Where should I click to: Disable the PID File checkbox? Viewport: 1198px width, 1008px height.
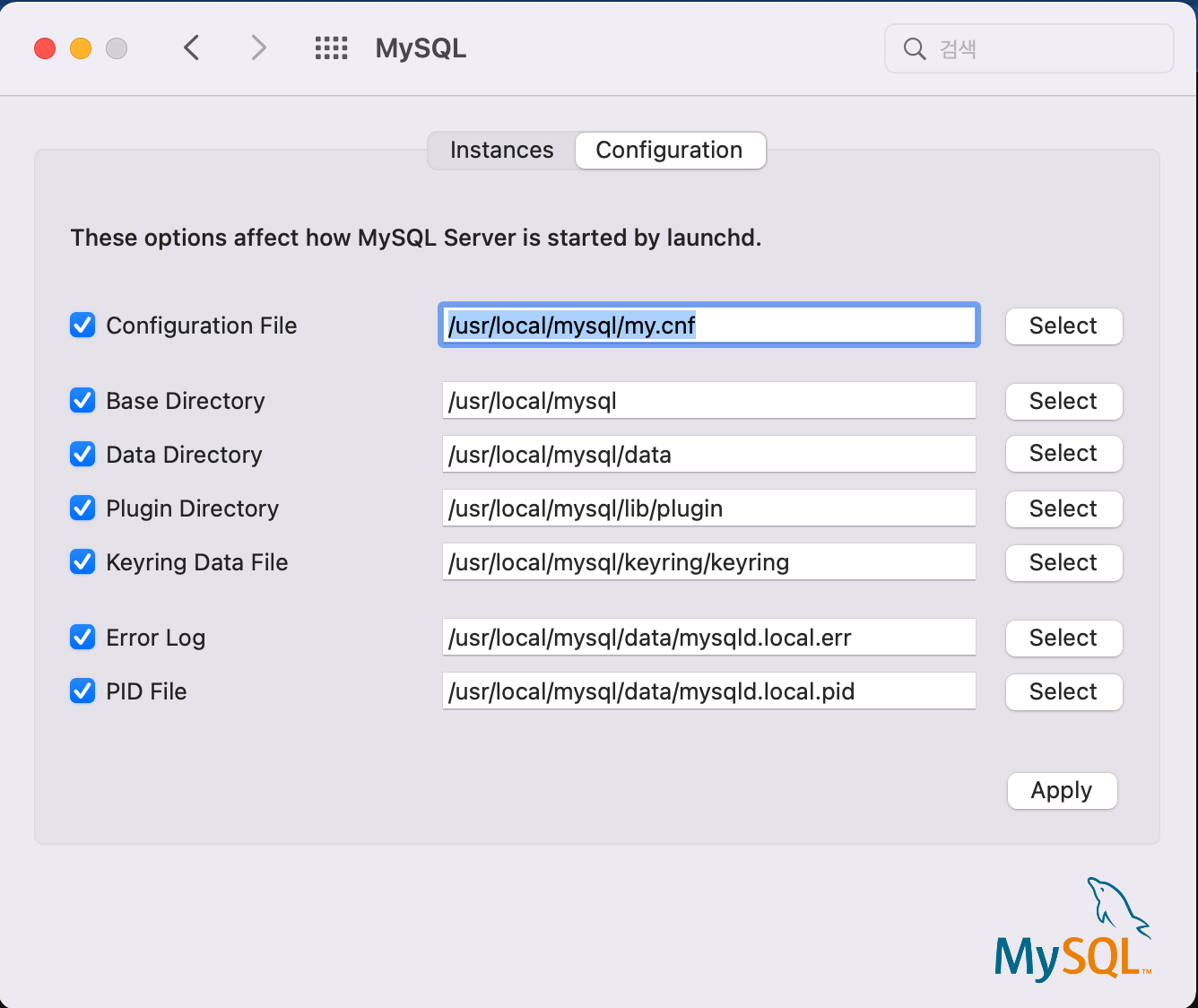point(82,691)
